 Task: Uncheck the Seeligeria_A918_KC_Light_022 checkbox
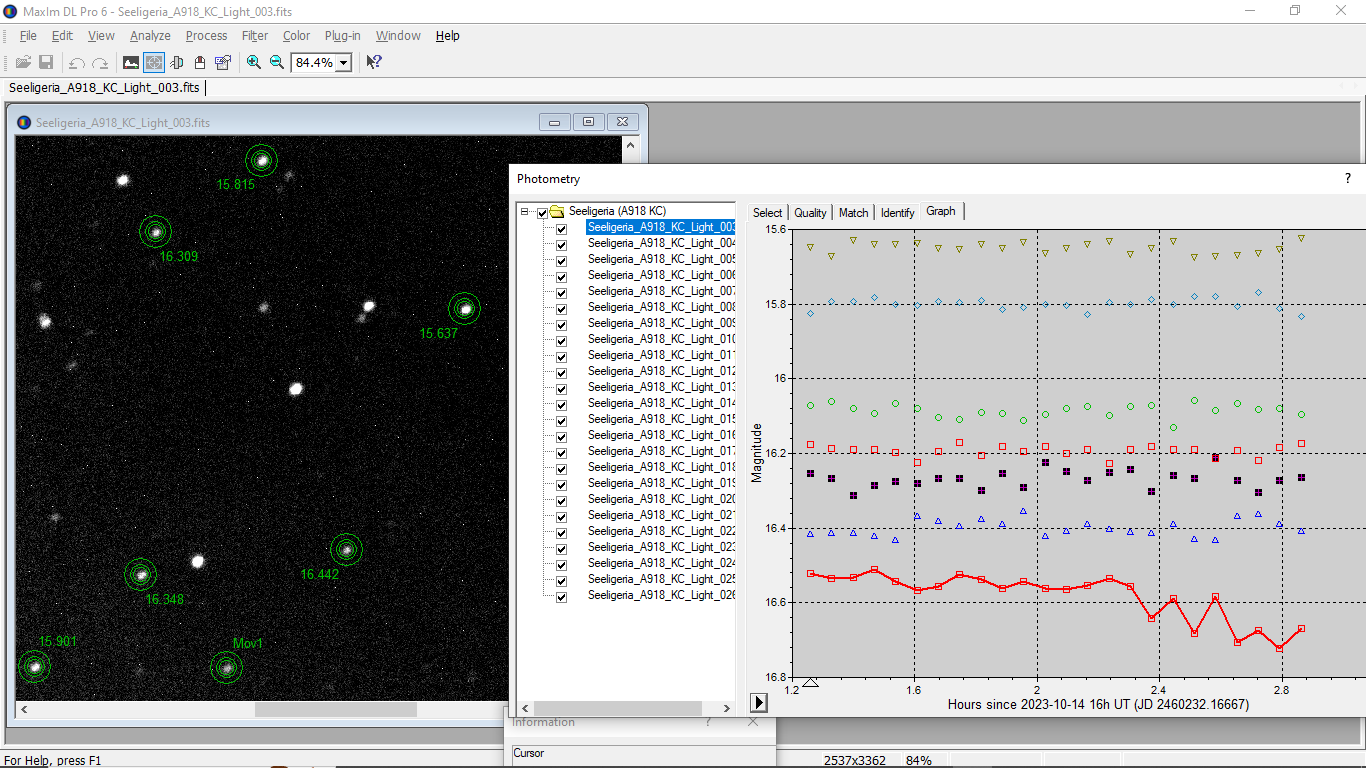561,533
